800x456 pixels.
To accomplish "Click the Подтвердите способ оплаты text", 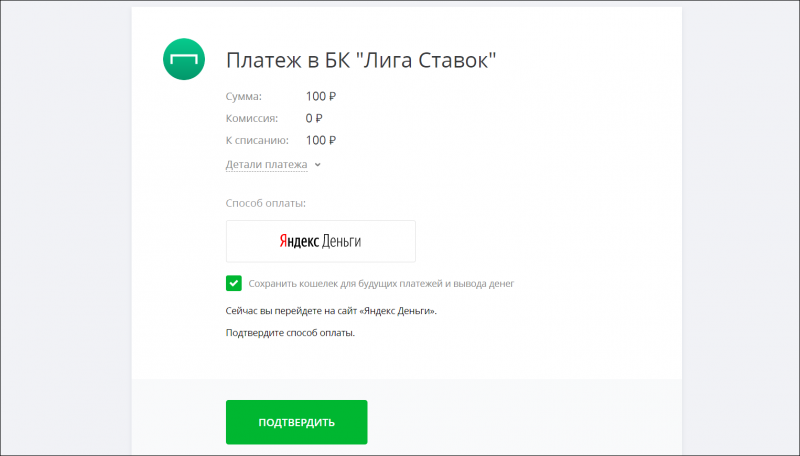I will [290, 333].
